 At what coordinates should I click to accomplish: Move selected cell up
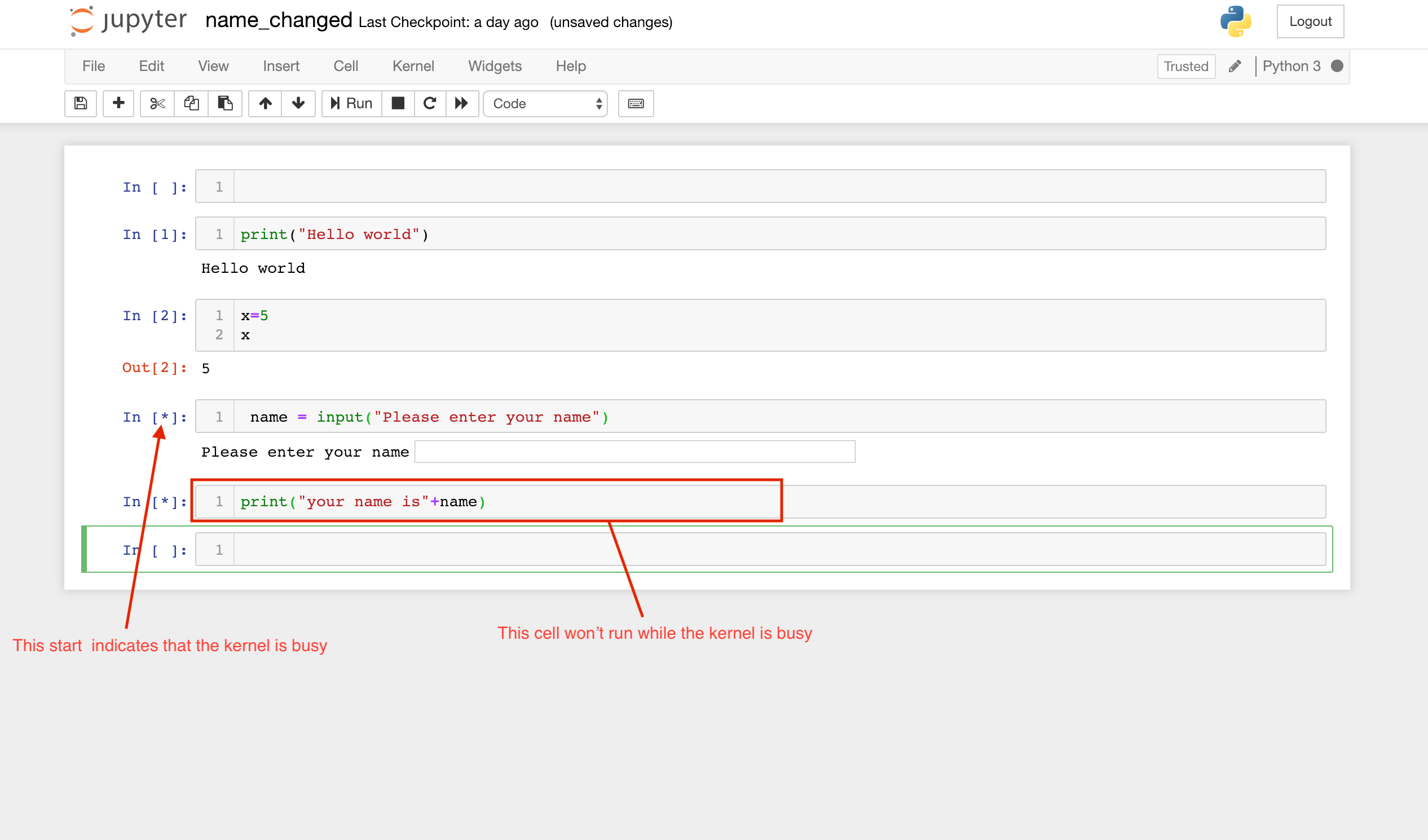(265, 104)
